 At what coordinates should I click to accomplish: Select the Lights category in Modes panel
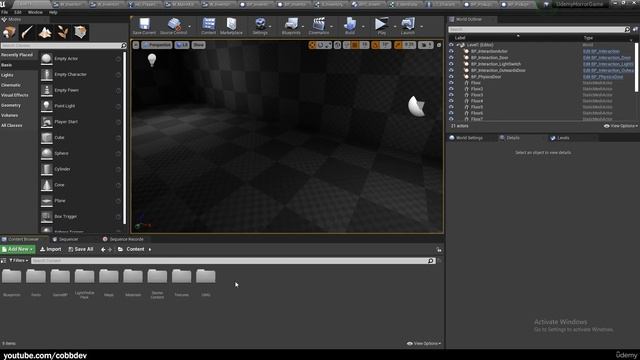tap(7, 75)
